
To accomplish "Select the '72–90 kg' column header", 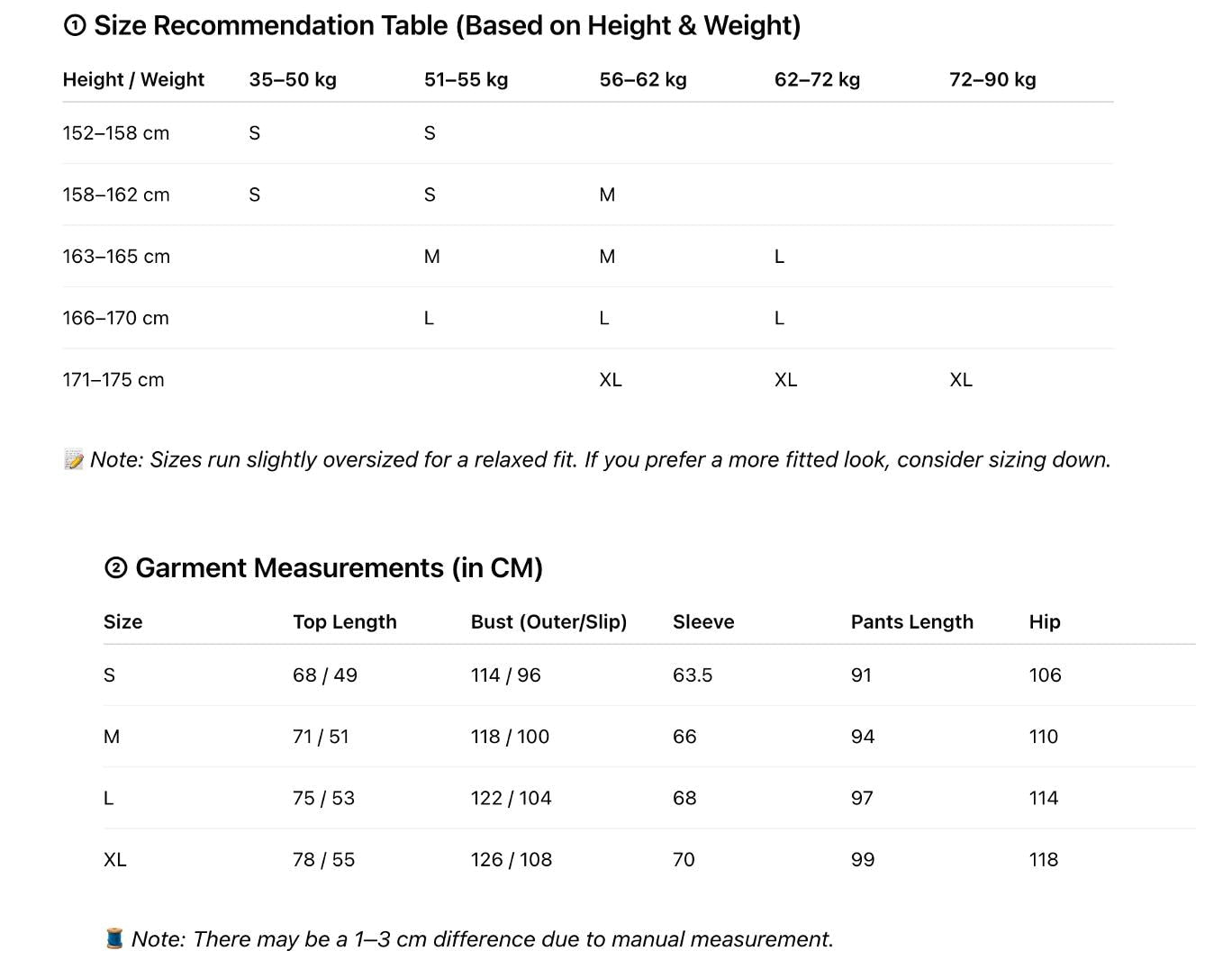I will point(992,79).
